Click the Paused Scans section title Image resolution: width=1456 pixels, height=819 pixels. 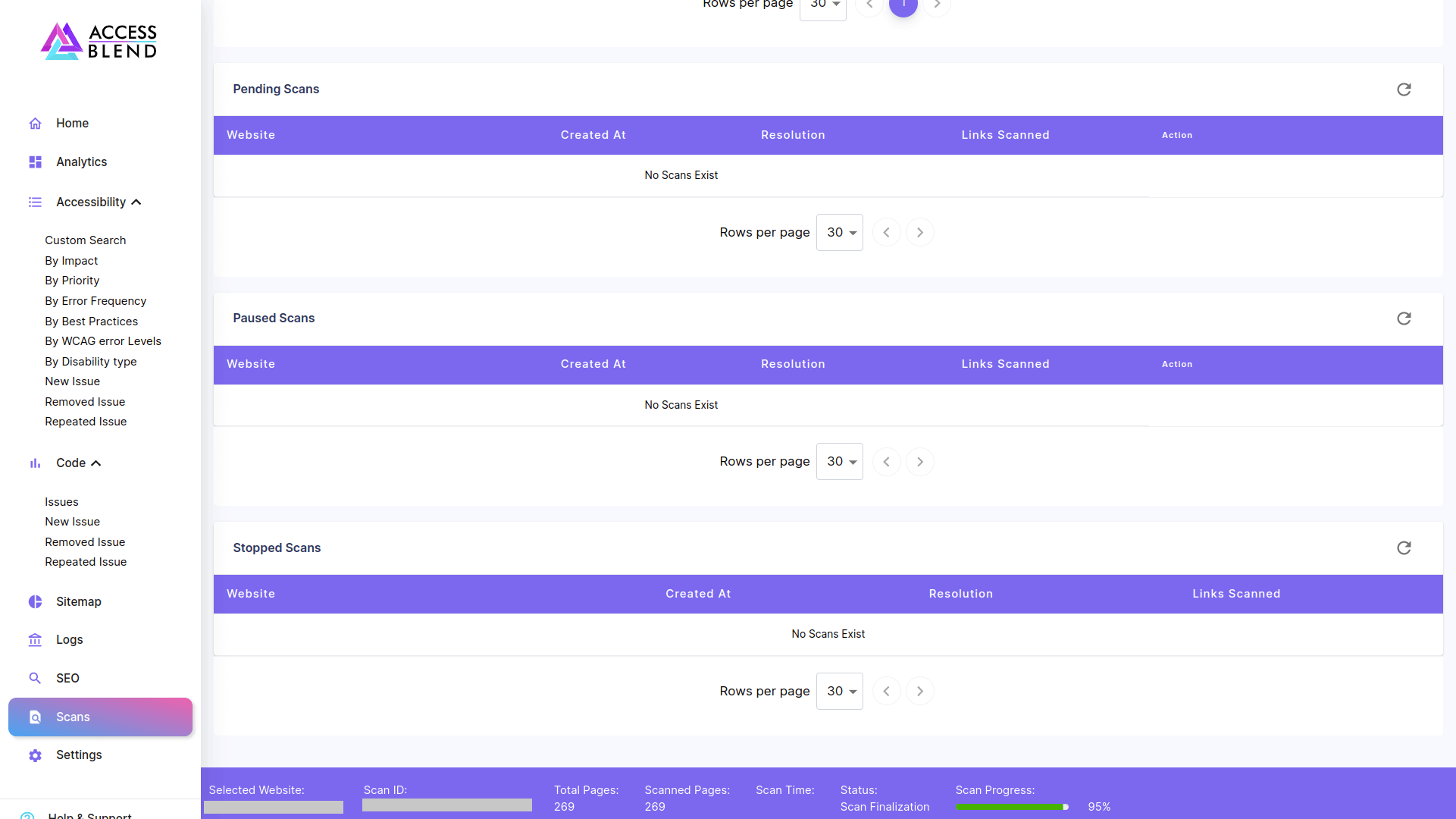pyautogui.click(x=274, y=318)
